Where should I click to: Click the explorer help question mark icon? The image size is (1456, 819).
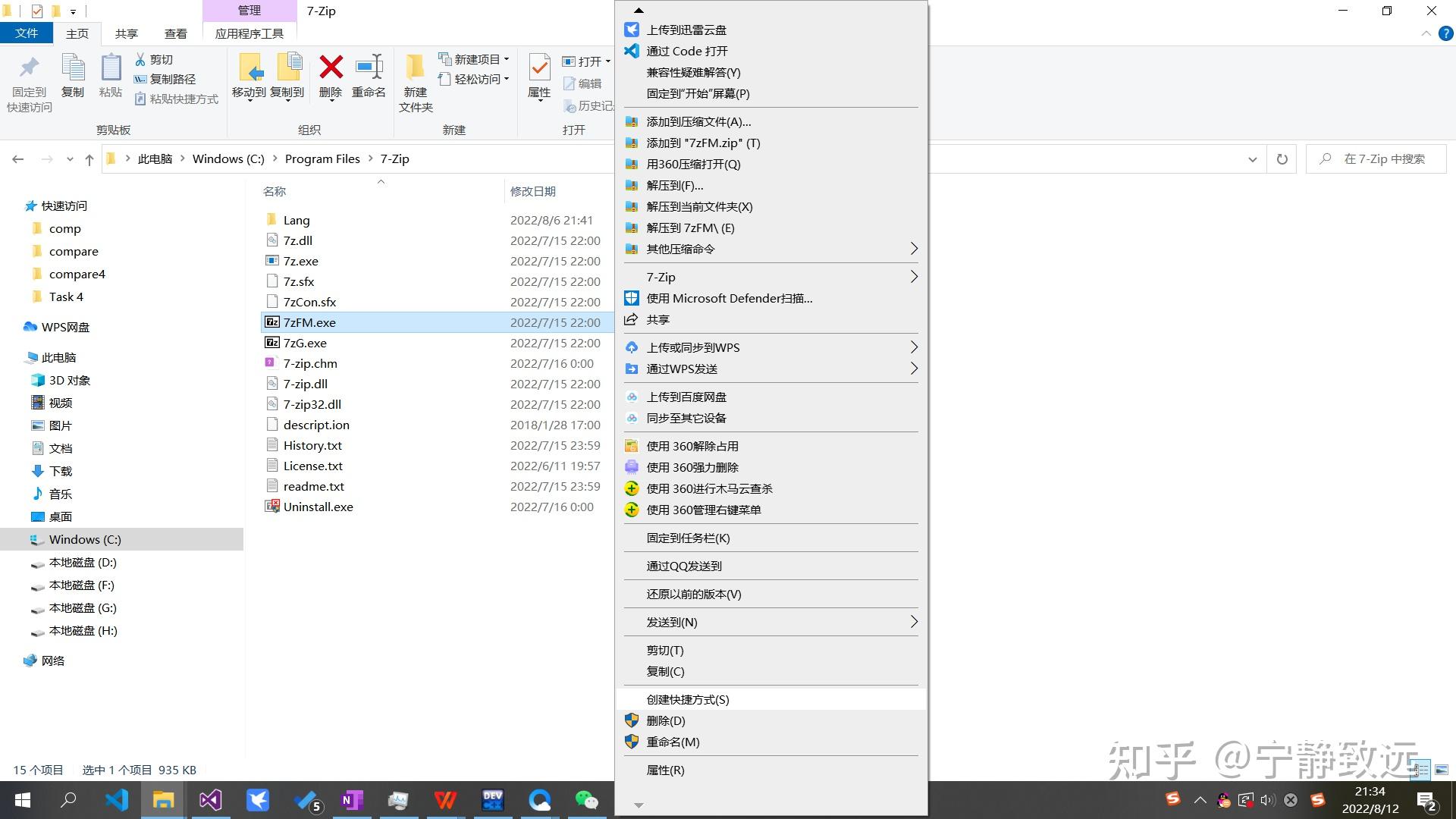tap(1446, 33)
